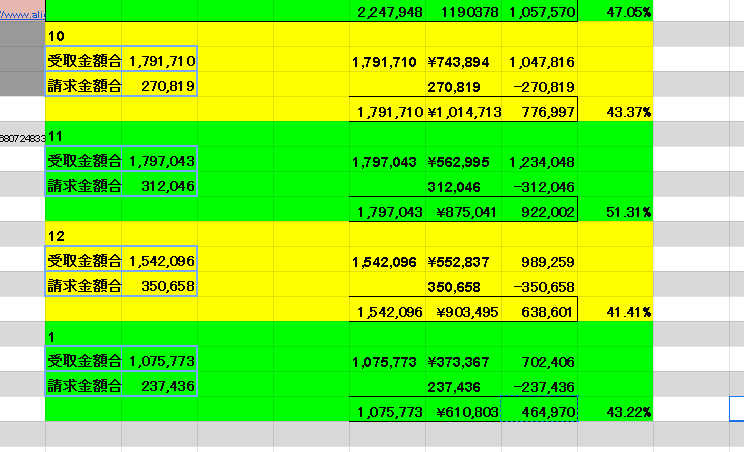This screenshot has height=452, width=744.
Task: Select 請求金額合 label beside 270,819
Action: 84,86
